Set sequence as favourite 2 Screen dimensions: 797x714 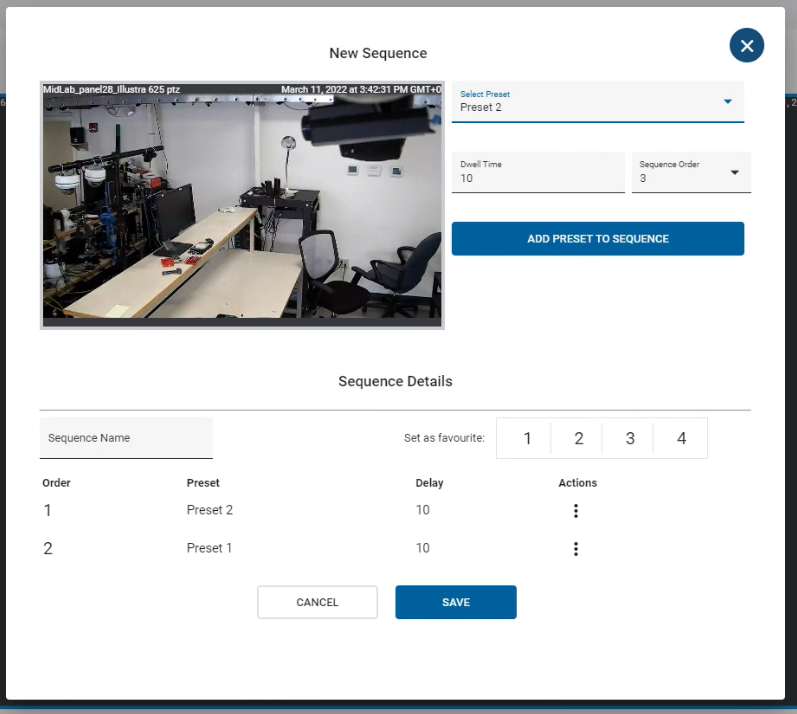[579, 438]
